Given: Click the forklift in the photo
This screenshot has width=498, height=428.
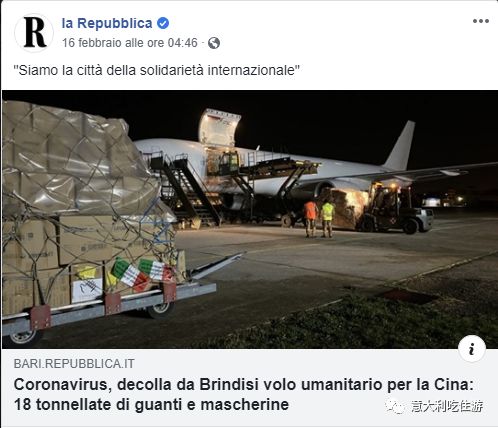Looking at the screenshot, I should point(394,208).
